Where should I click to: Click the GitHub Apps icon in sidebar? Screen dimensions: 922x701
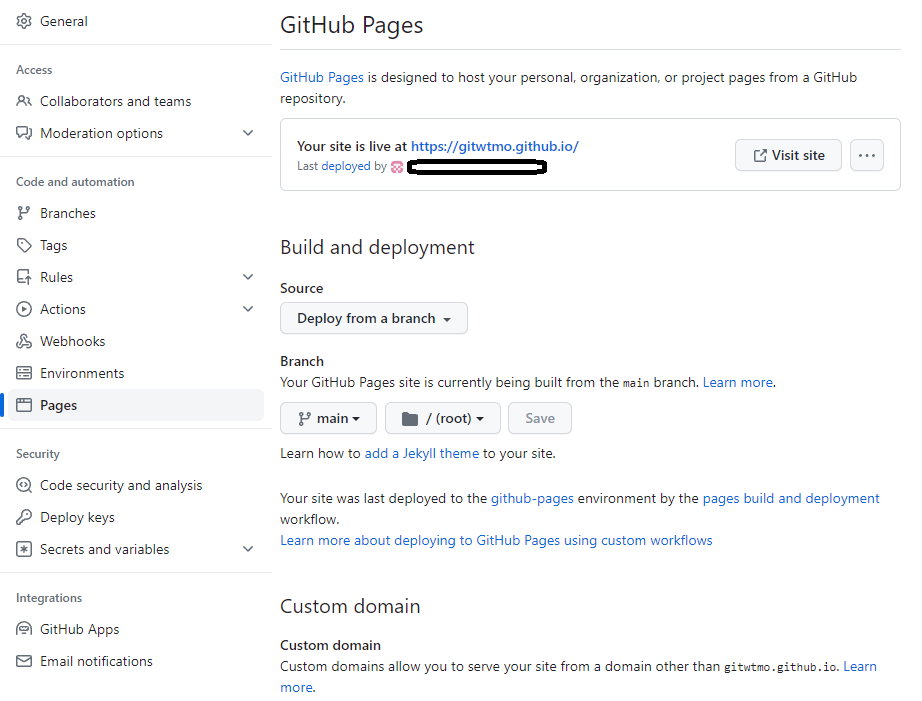(24, 629)
